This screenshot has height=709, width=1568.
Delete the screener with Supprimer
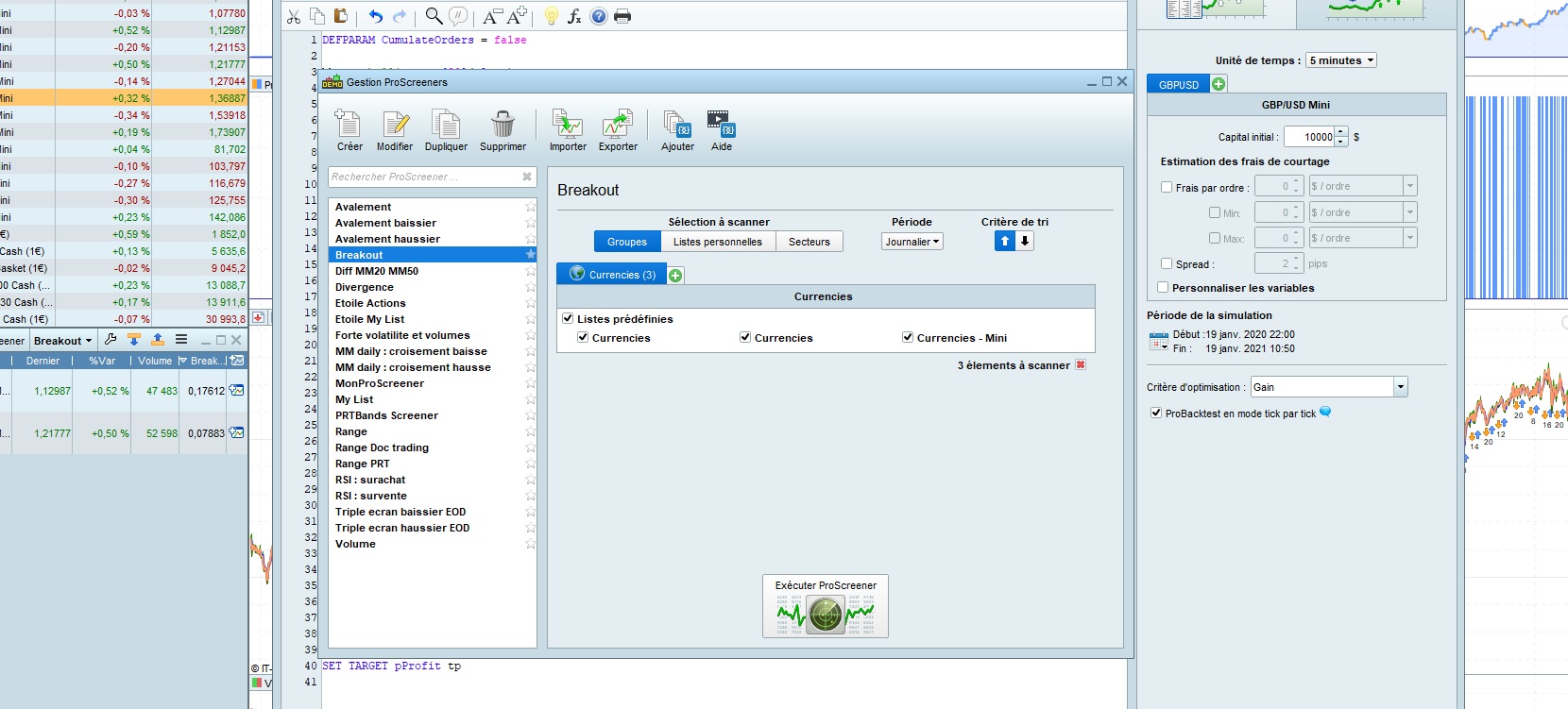coord(503,130)
